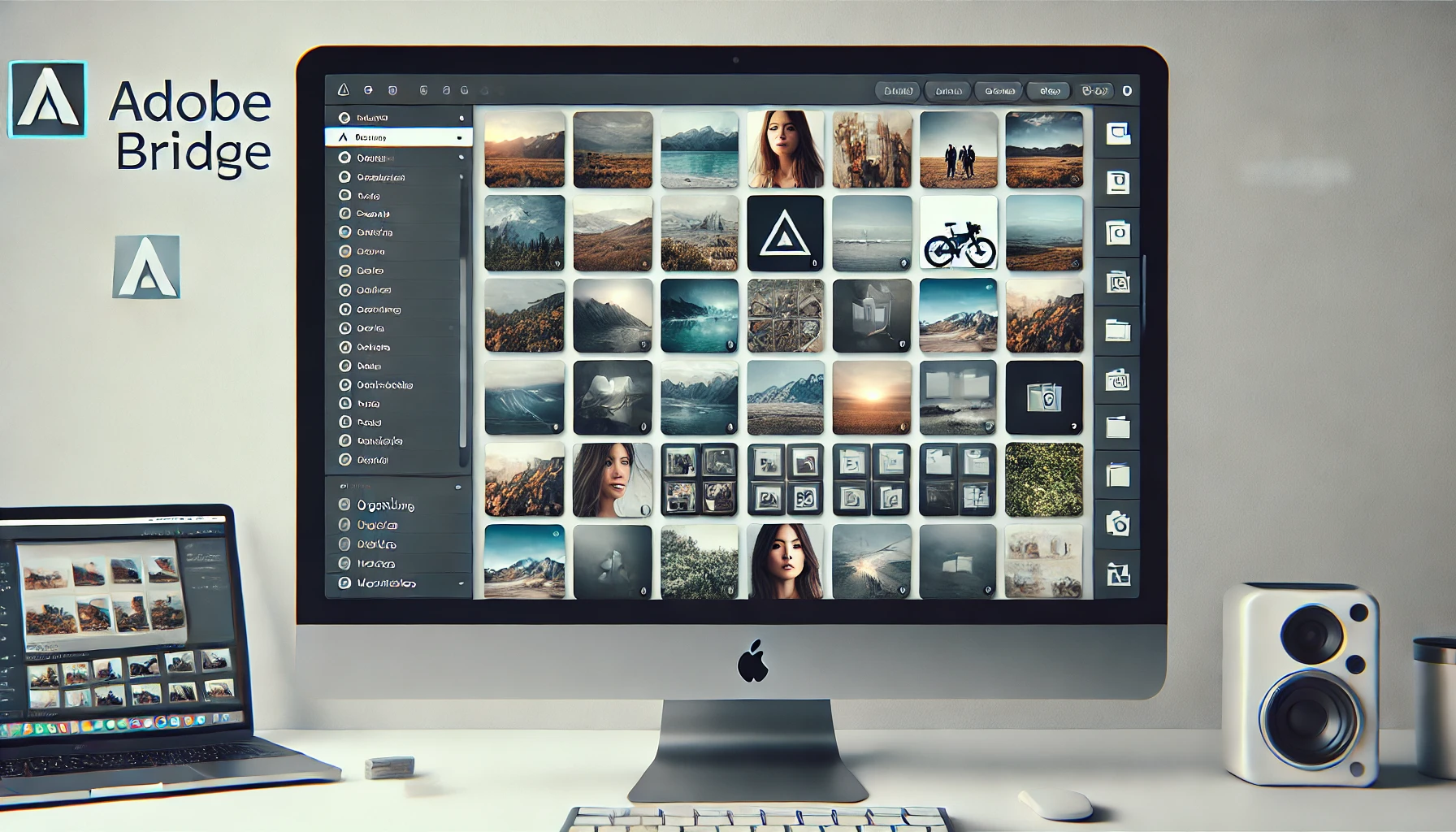Select the highlighted sidebar row with triangle icon
1456x832 pixels.
point(398,137)
